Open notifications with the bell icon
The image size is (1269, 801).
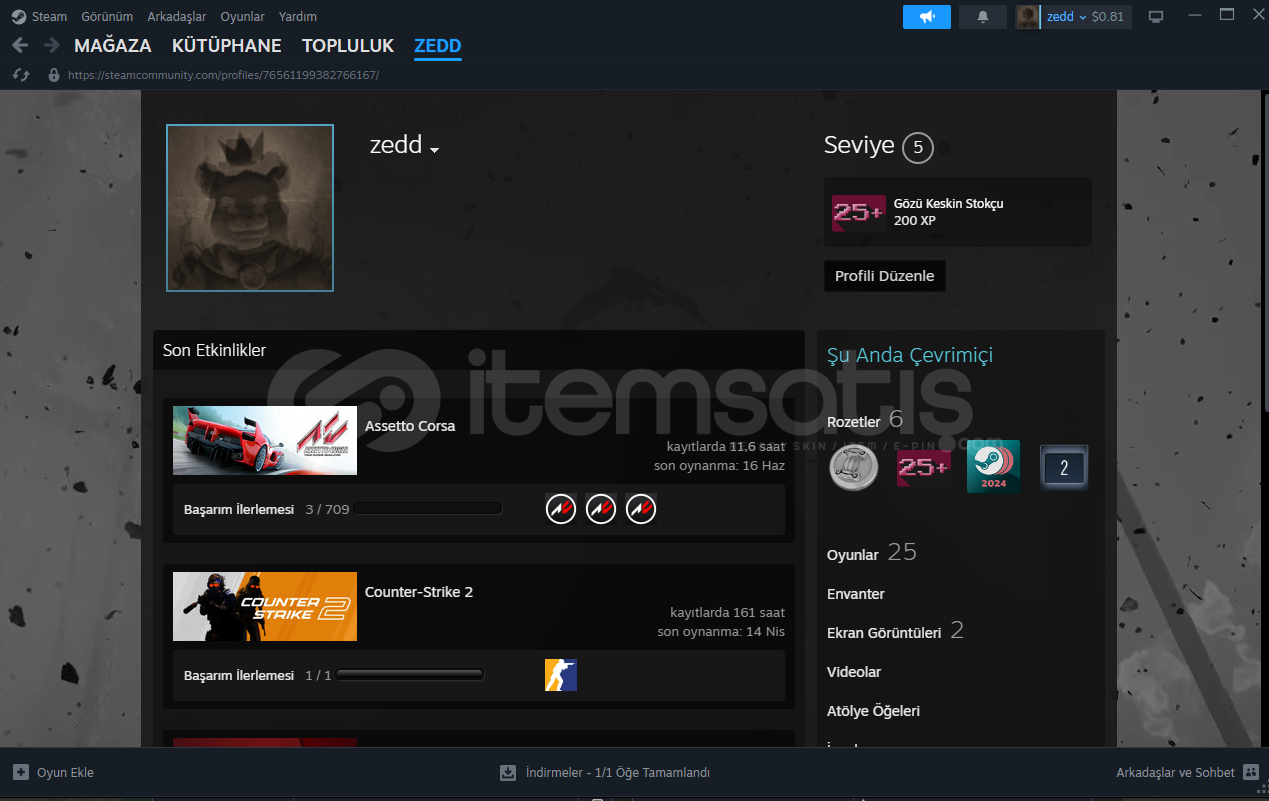tap(983, 17)
